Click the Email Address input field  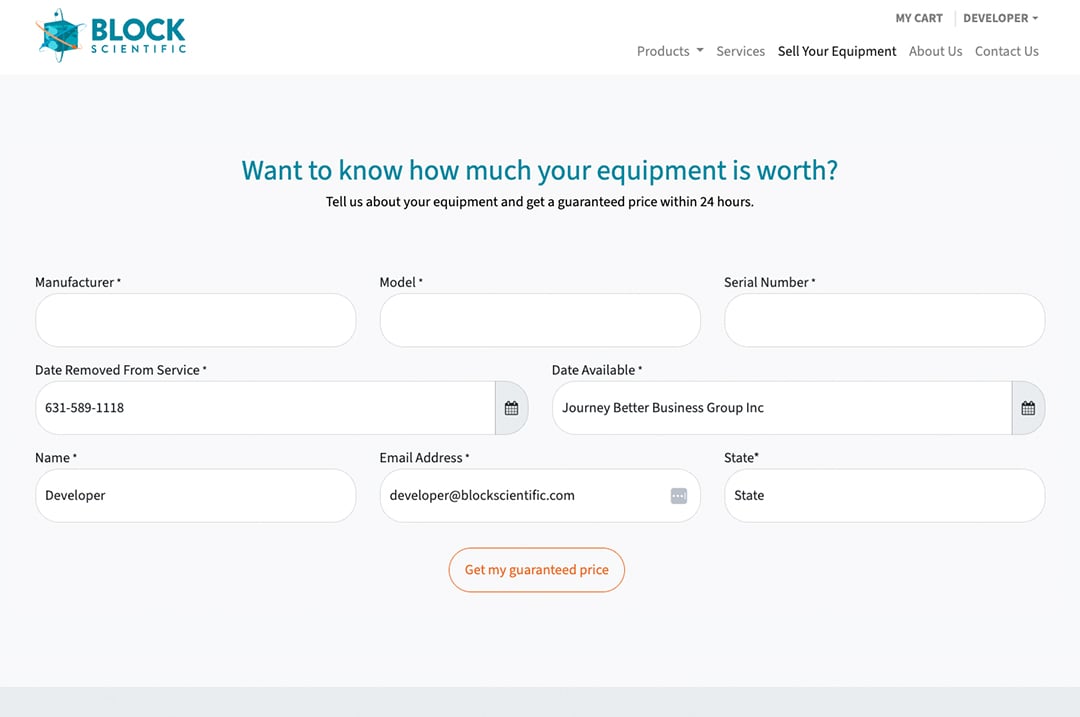click(x=540, y=495)
